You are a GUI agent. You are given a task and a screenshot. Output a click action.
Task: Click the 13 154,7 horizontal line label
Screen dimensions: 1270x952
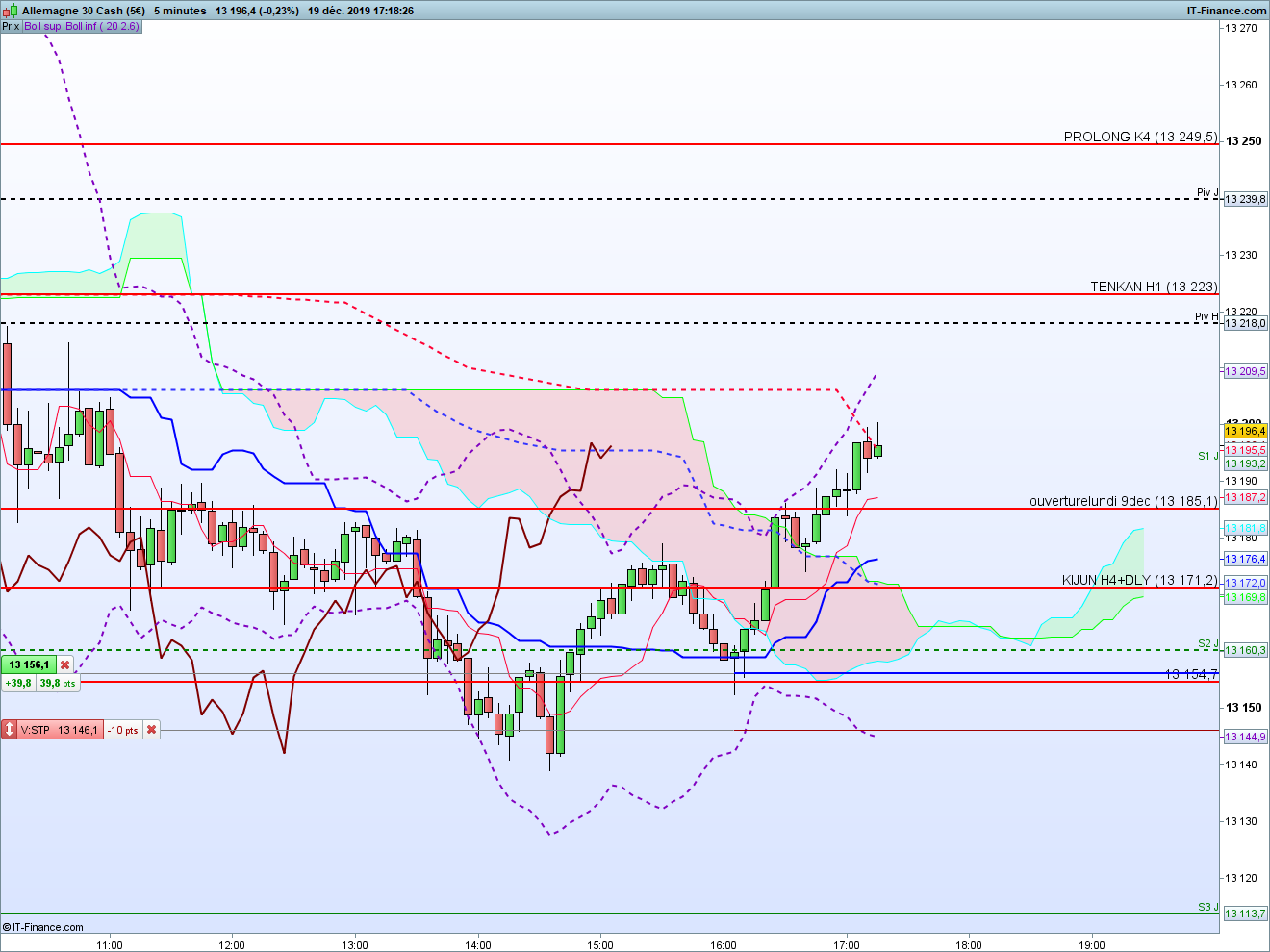tap(1191, 674)
